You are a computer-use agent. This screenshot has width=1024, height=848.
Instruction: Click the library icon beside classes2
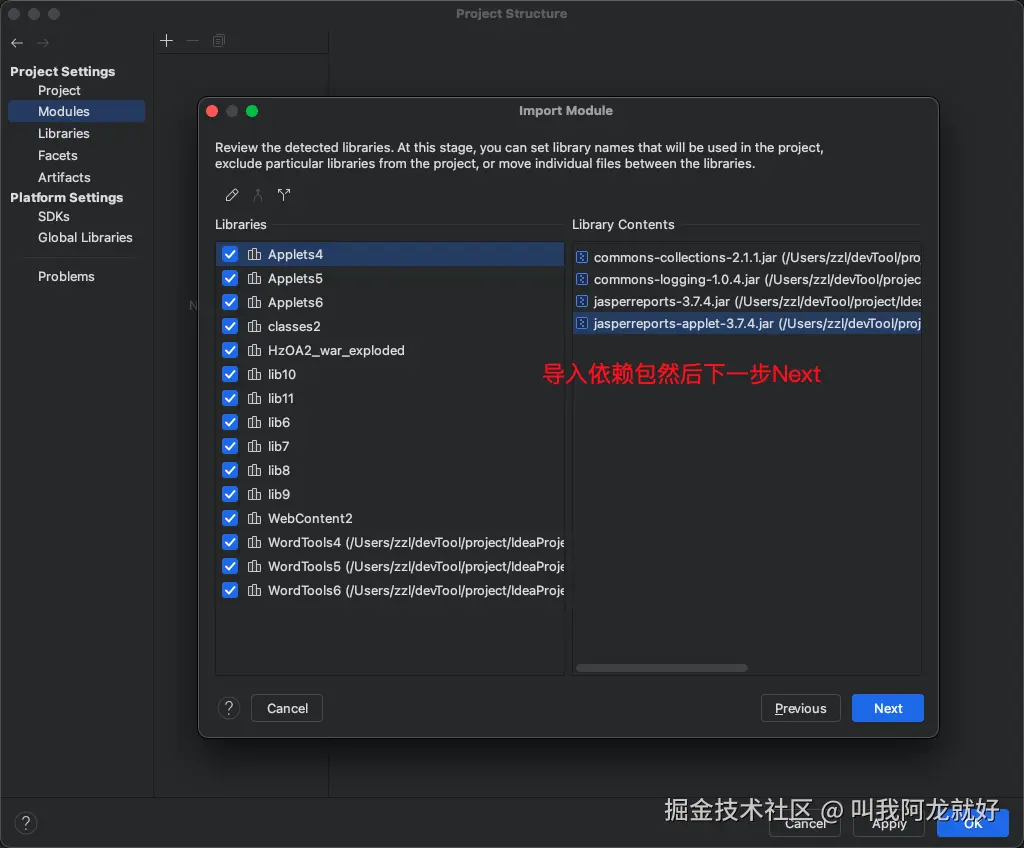coord(254,326)
